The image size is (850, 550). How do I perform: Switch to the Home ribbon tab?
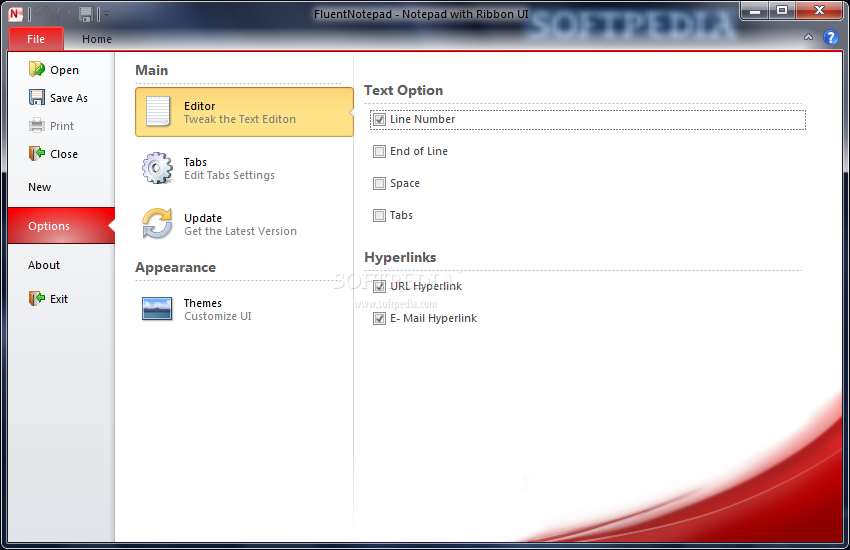tap(96, 39)
